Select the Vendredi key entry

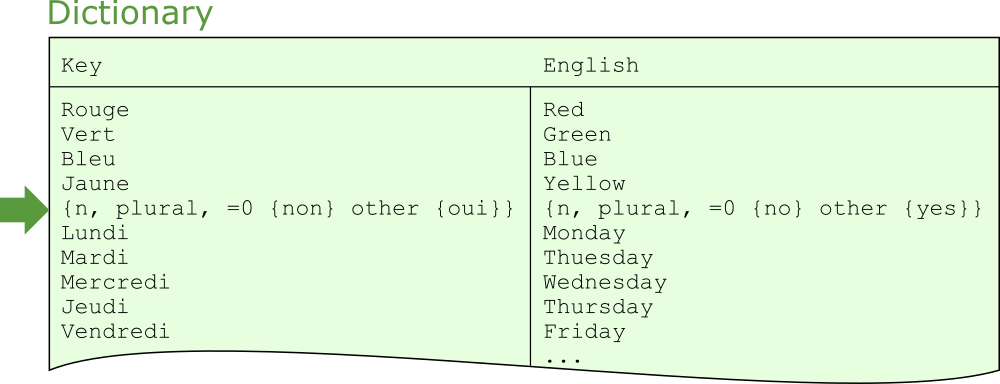(x=115, y=332)
